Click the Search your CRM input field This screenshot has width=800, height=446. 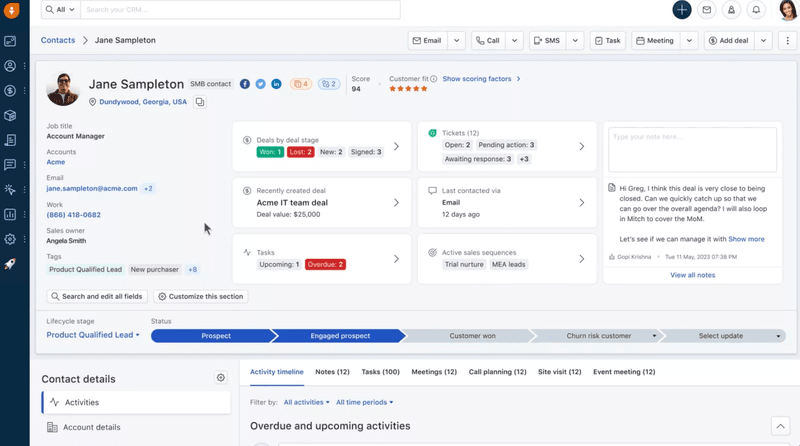(x=240, y=10)
